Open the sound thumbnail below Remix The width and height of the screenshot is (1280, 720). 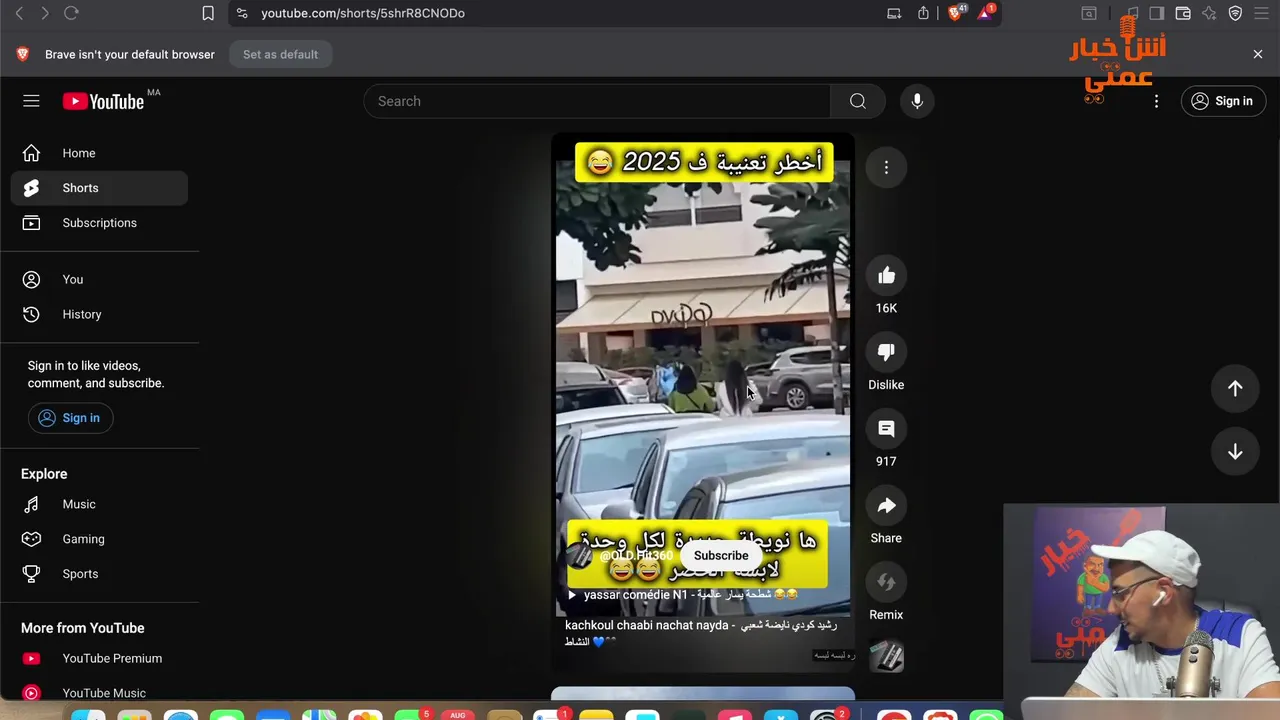tap(886, 656)
